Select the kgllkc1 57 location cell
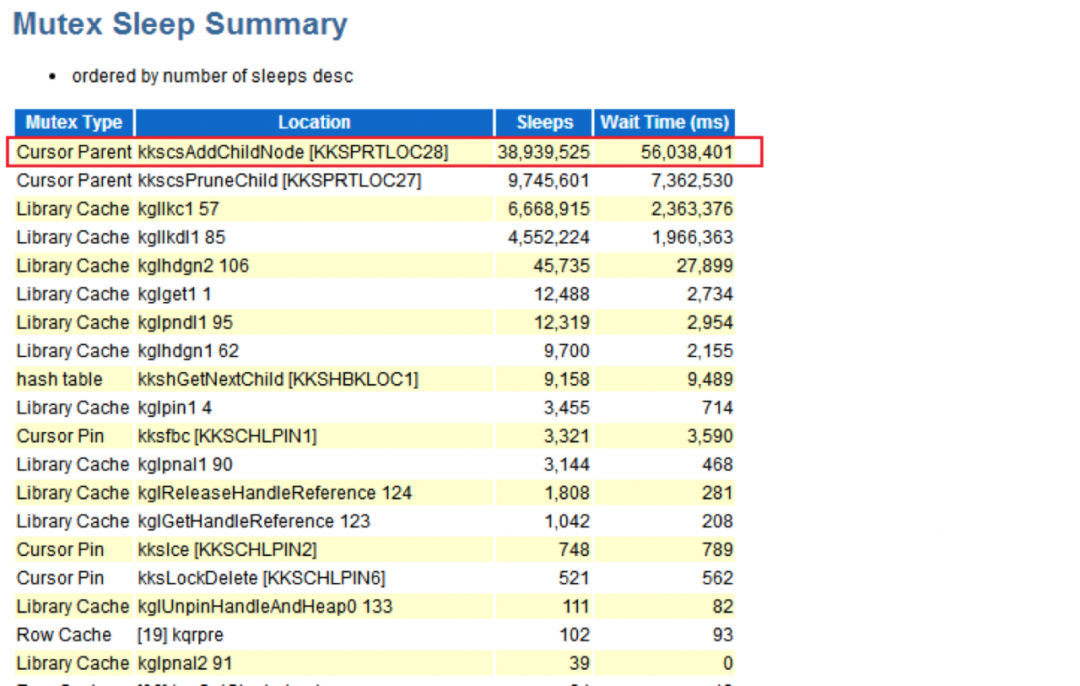Screen dimensions: 1080x686 [178, 209]
